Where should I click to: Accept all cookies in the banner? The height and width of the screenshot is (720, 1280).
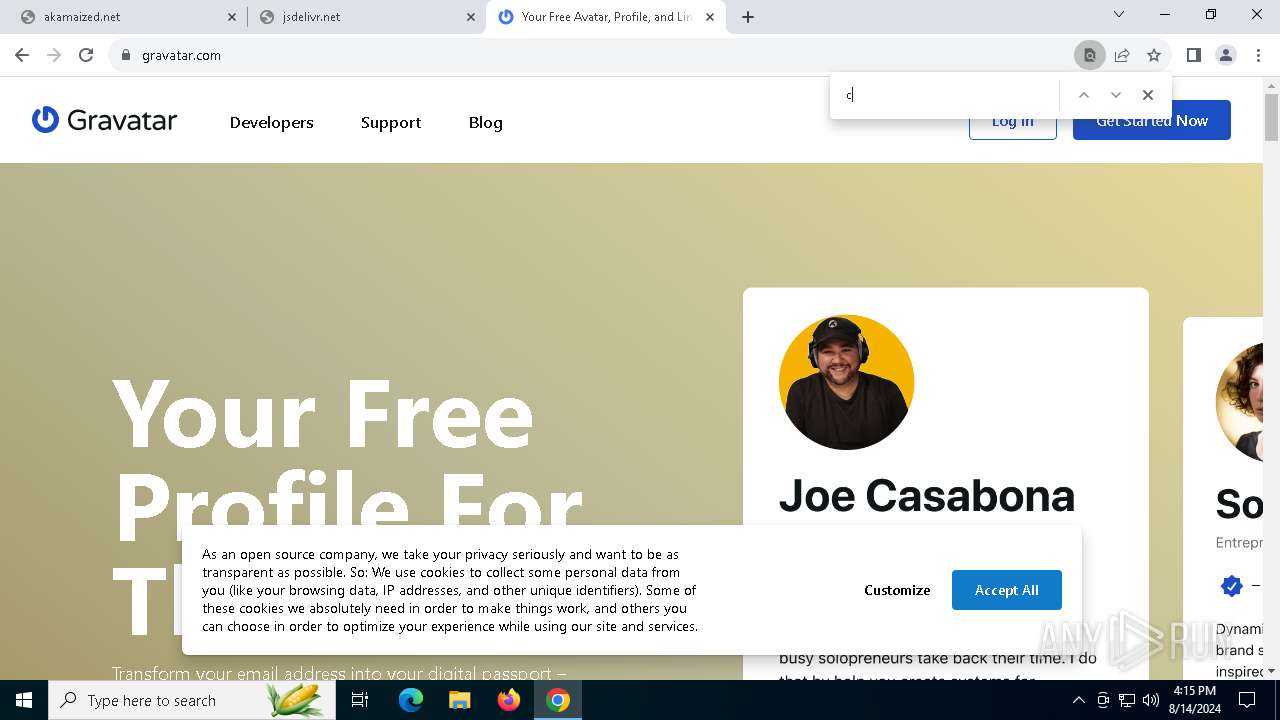click(1007, 590)
